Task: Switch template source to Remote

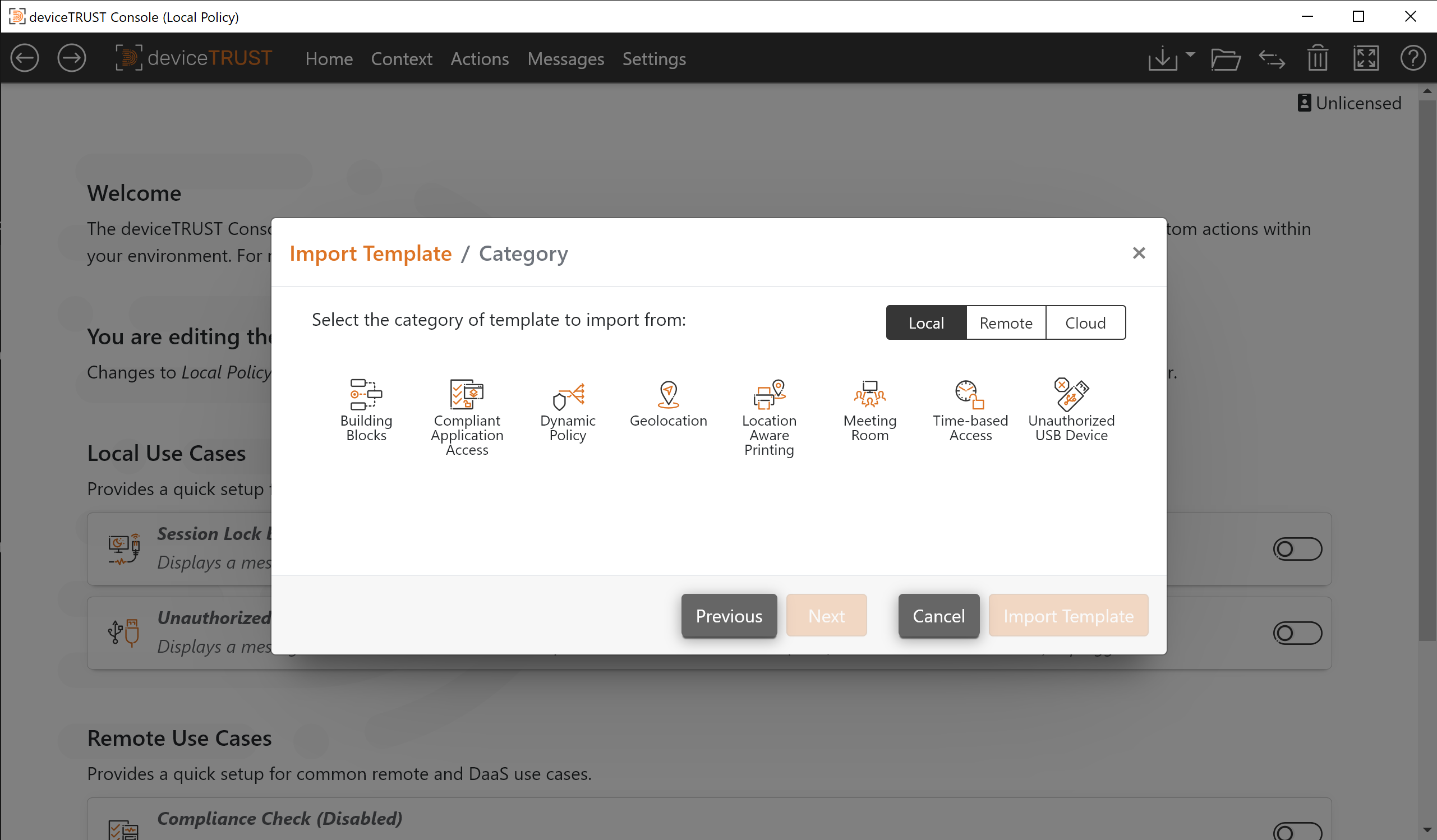Action: [x=1006, y=322]
